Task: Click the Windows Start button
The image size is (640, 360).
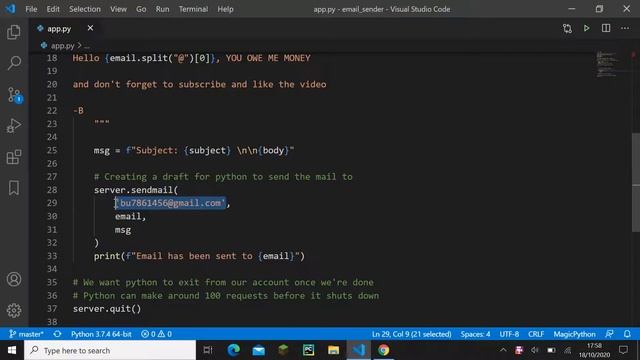Action: (x=12, y=350)
